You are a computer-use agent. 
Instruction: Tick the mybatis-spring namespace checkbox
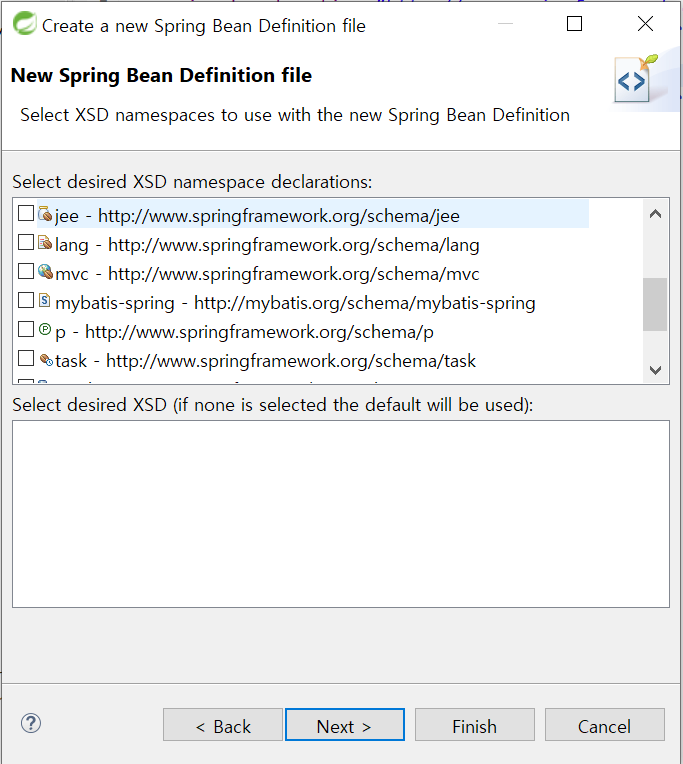[26, 300]
